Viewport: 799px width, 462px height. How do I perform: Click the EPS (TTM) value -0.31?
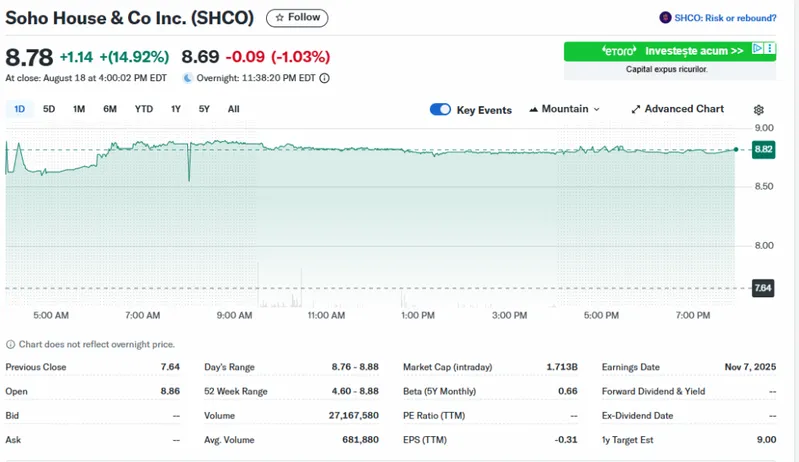coord(566,440)
